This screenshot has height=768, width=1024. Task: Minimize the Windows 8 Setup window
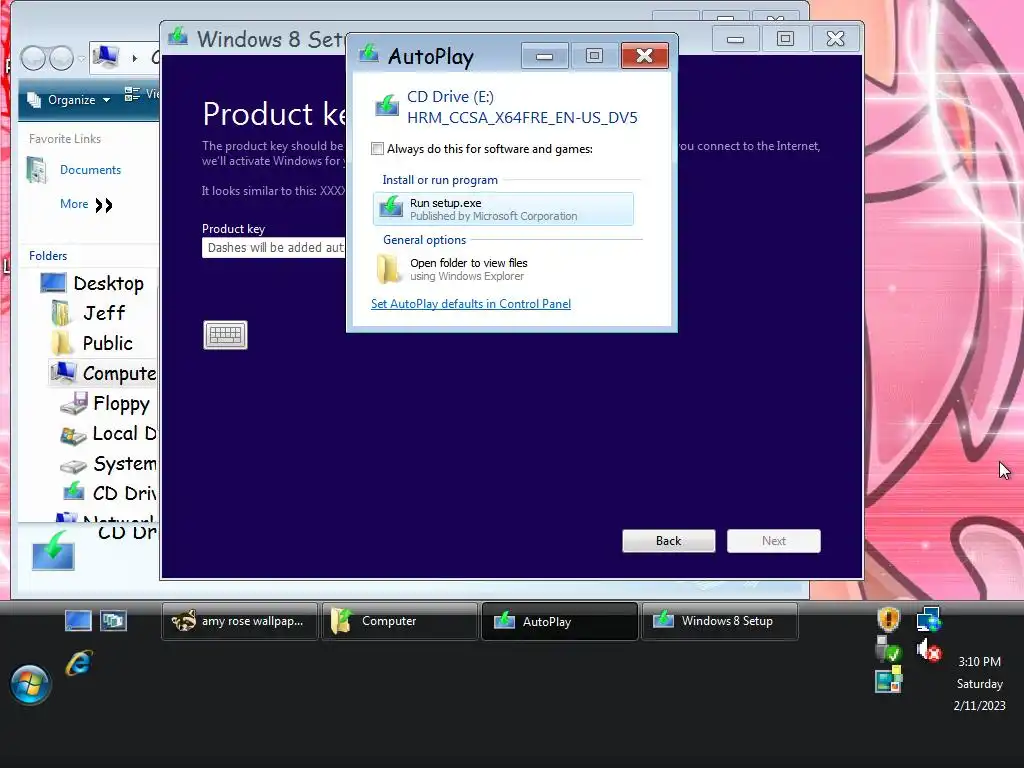click(x=735, y=39)
